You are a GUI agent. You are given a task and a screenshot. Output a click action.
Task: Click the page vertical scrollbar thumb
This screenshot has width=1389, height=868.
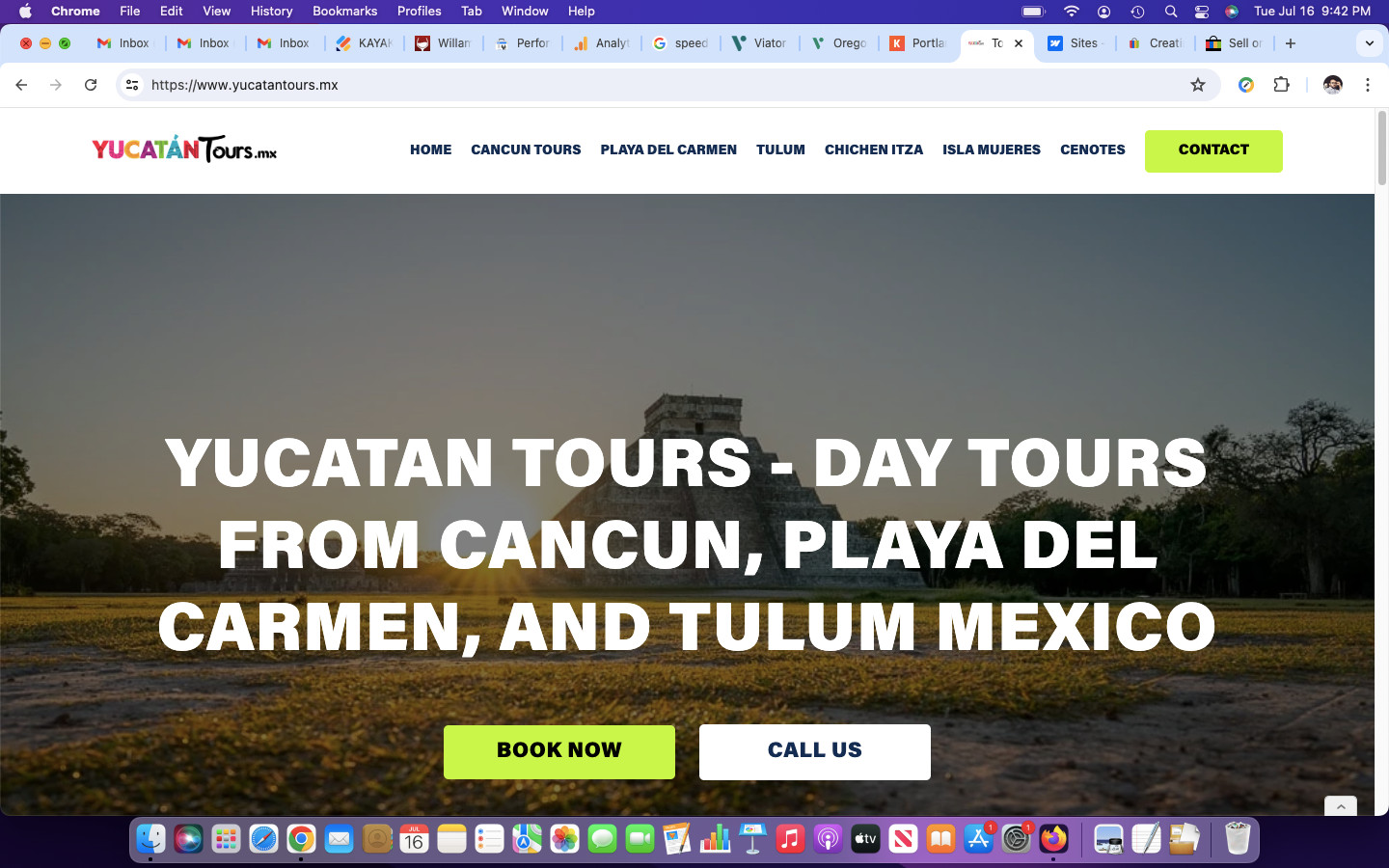point(1381,148)
